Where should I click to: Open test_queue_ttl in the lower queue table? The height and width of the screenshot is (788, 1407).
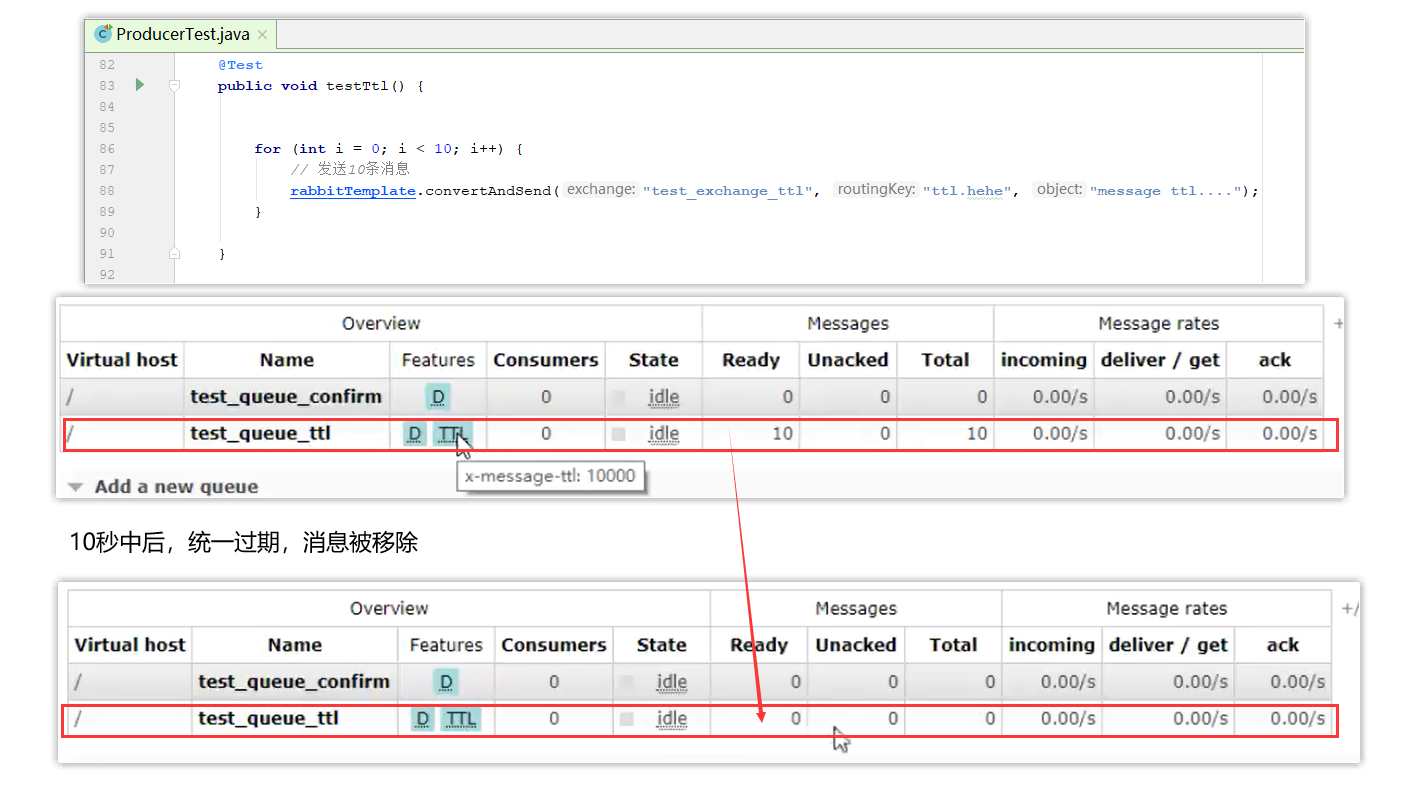tap(268, 719)
